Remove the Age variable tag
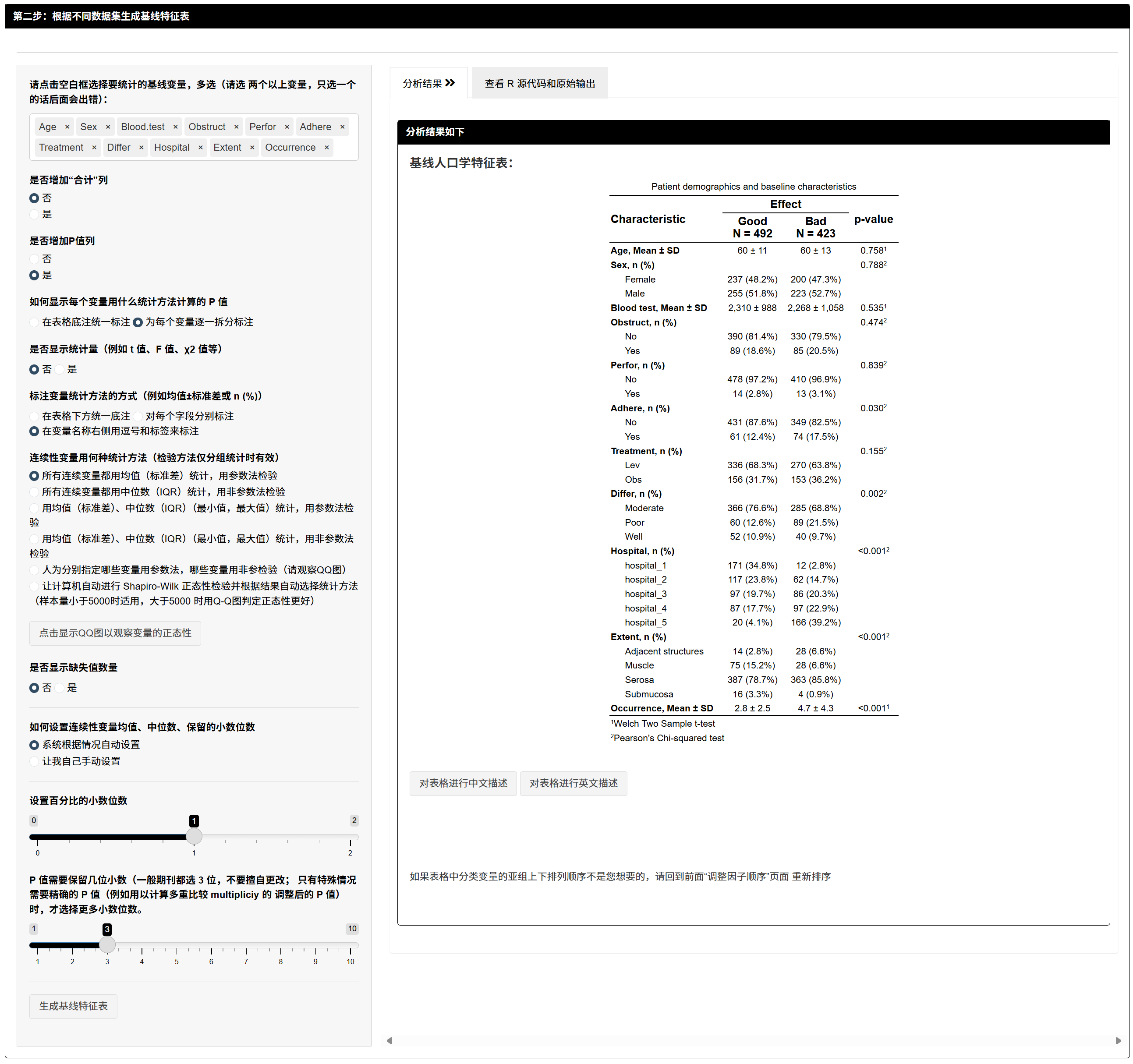Viewport: 1133px width, 1064px height. [67, 127]
